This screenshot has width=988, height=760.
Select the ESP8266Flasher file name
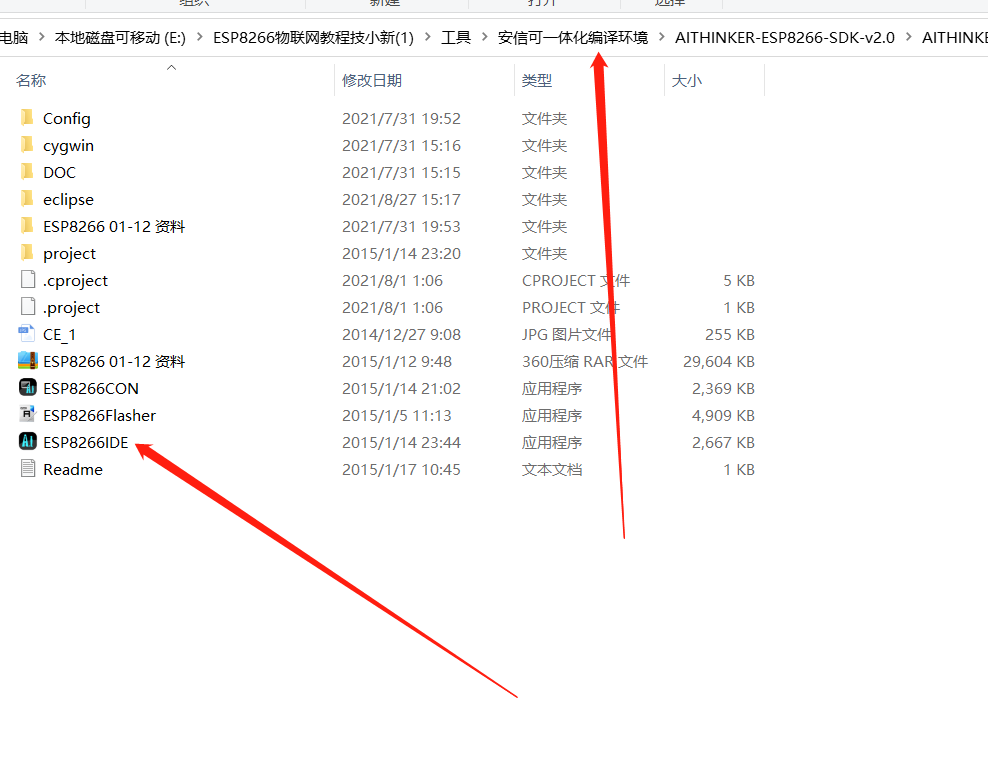pos(100,416)
